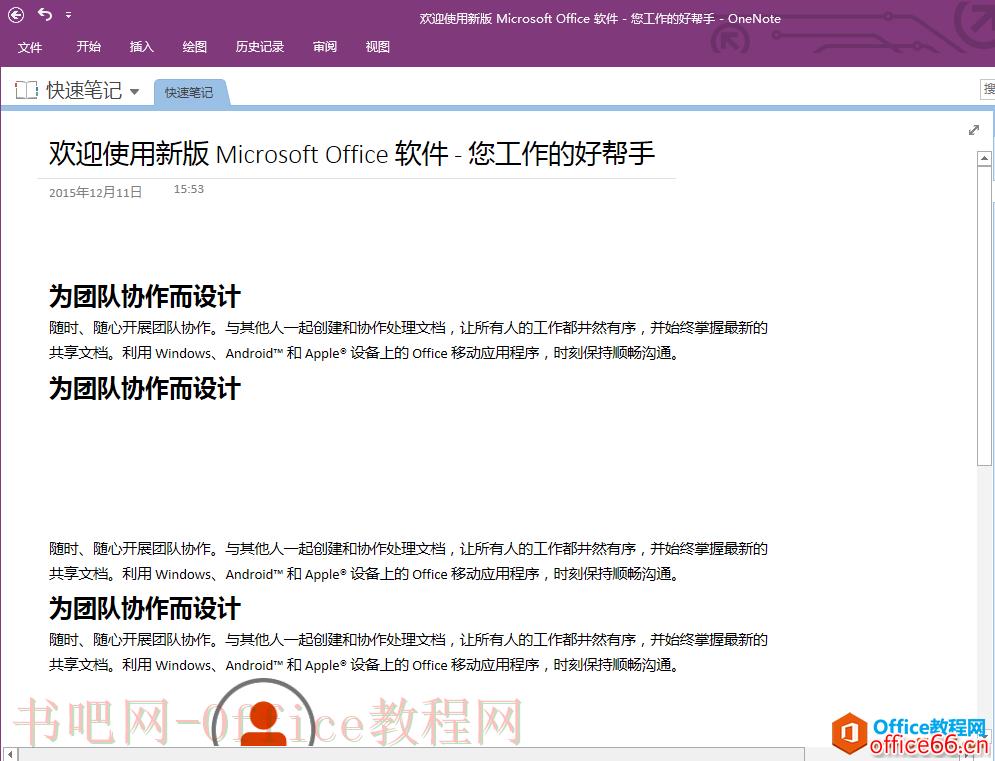995x761 pixels.
Task: Click the third 为团队协作而设计 heading
Action: pos(145,608)
